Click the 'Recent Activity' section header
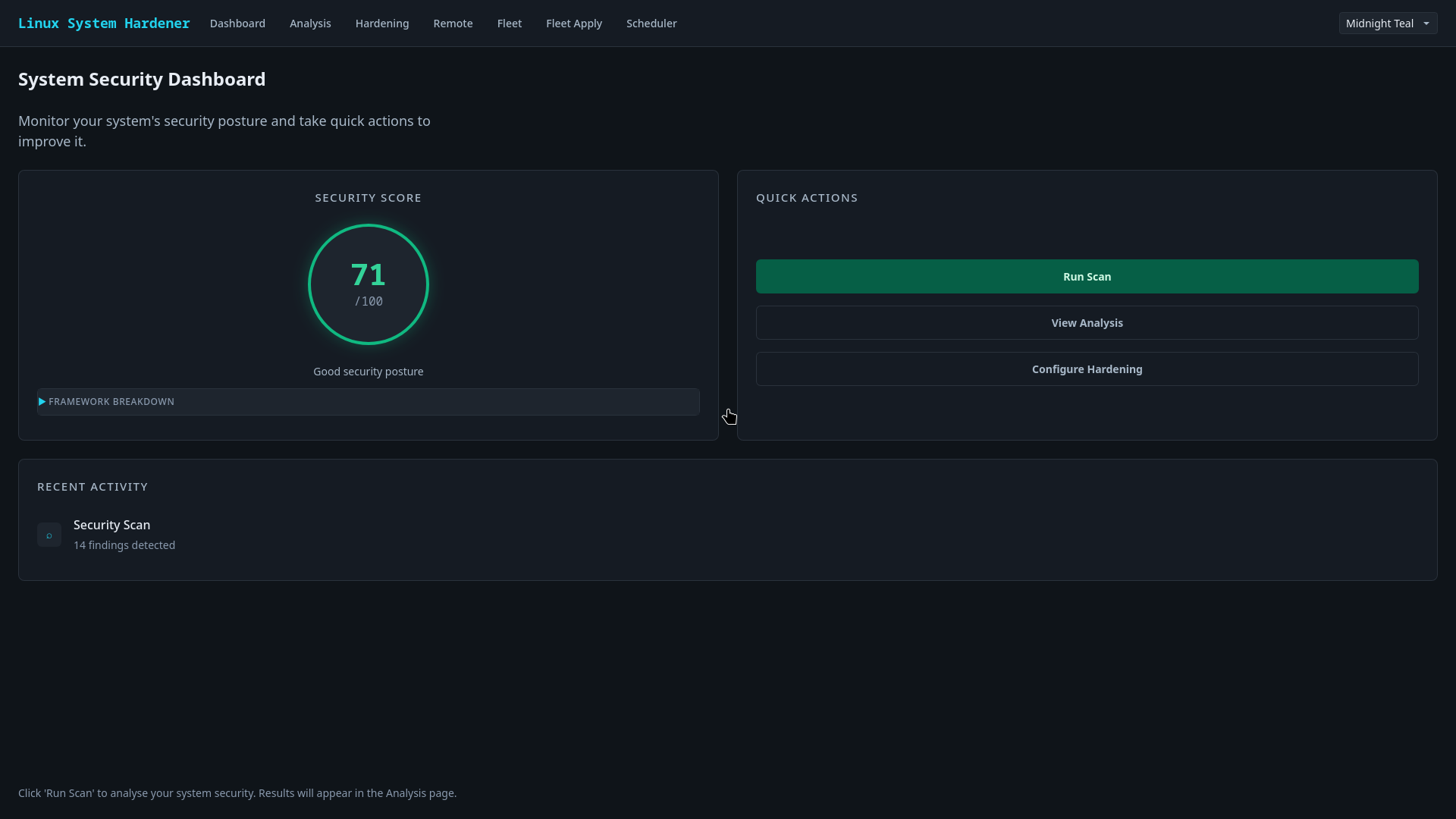The image size is (1456, 819). coord(93,487)
